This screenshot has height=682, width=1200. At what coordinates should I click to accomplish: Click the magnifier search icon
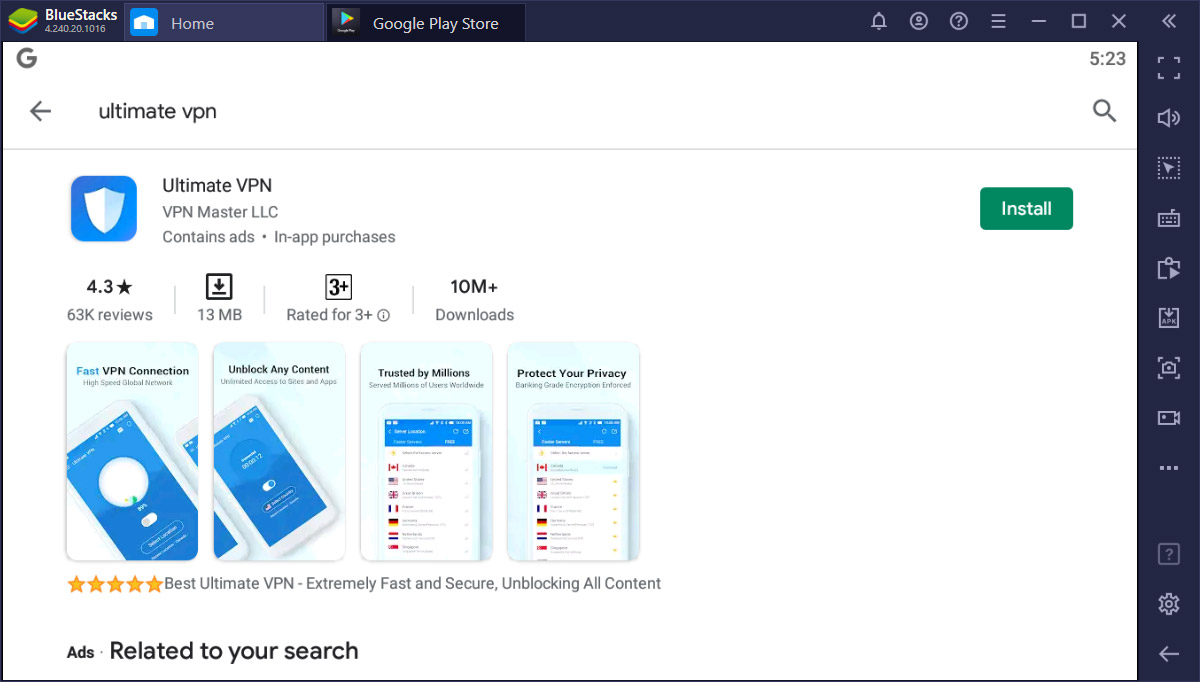coord(1104,111)
